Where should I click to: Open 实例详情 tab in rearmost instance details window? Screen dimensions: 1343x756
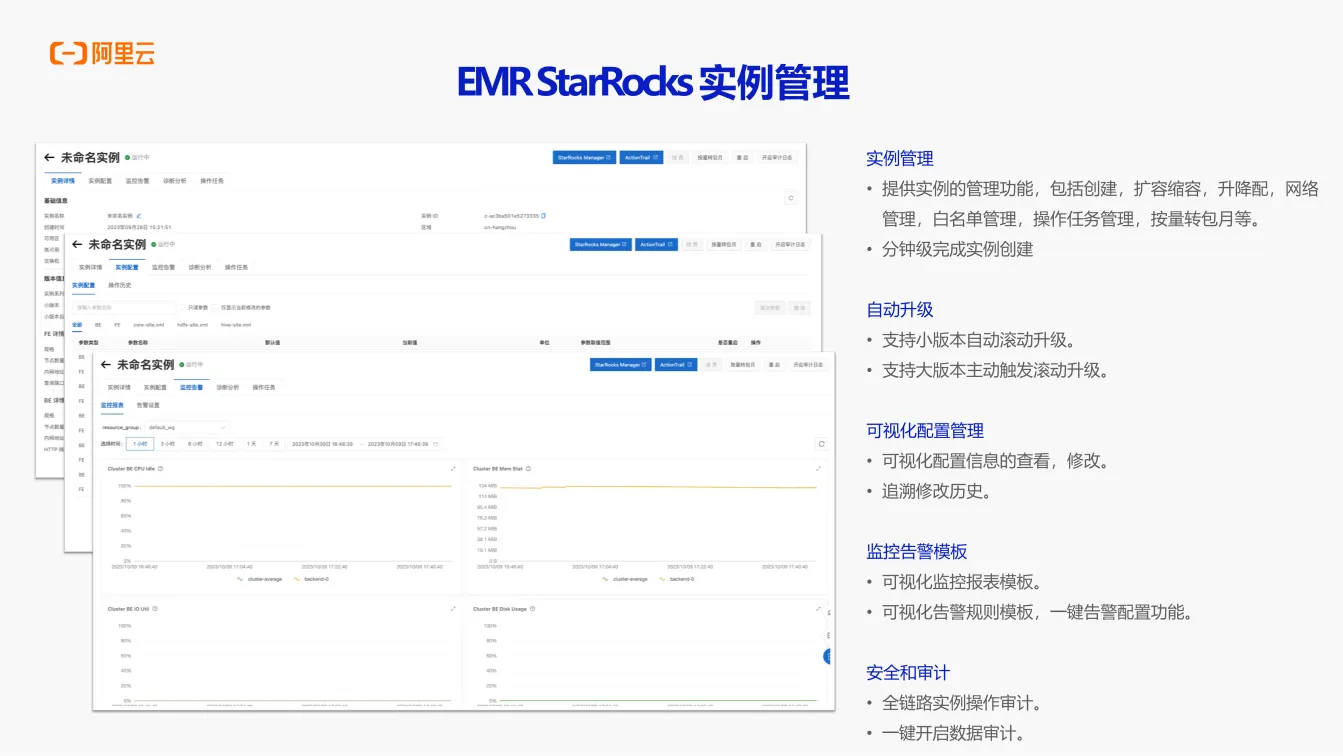click(63, 181)
